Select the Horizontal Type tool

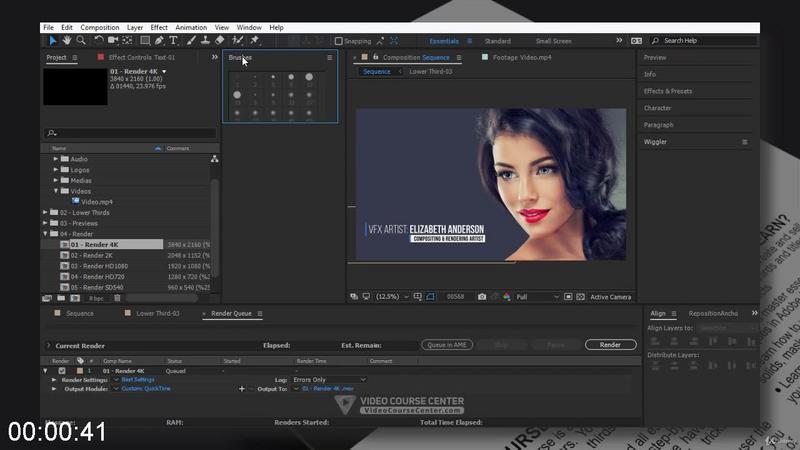tap(173, 40)
